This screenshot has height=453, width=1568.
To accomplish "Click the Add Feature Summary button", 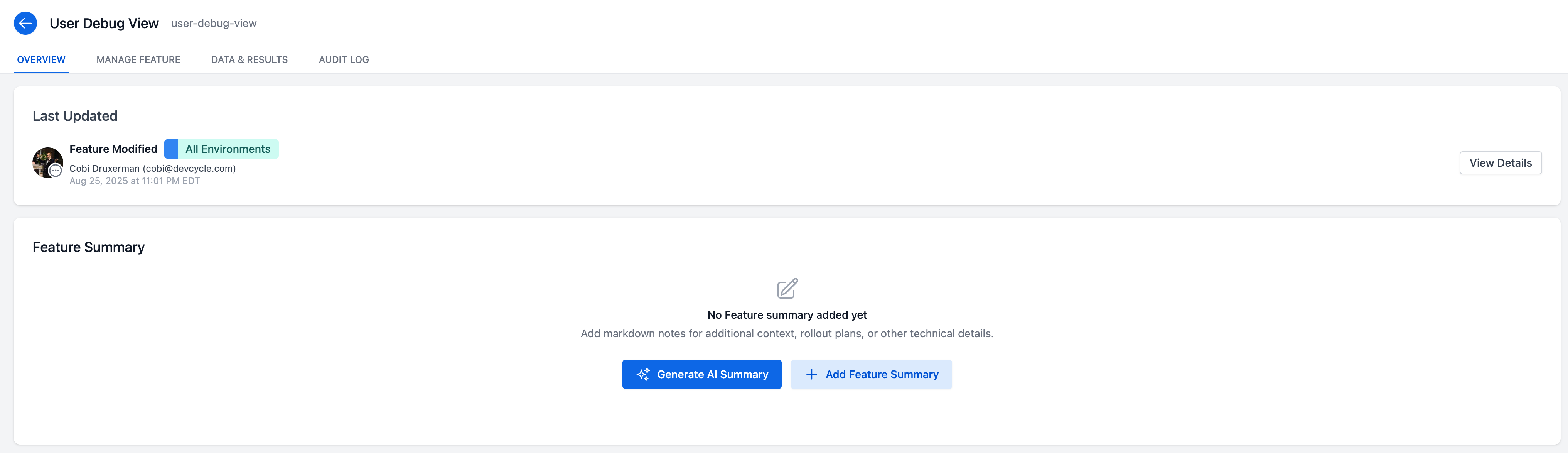I will pos(870,374).
